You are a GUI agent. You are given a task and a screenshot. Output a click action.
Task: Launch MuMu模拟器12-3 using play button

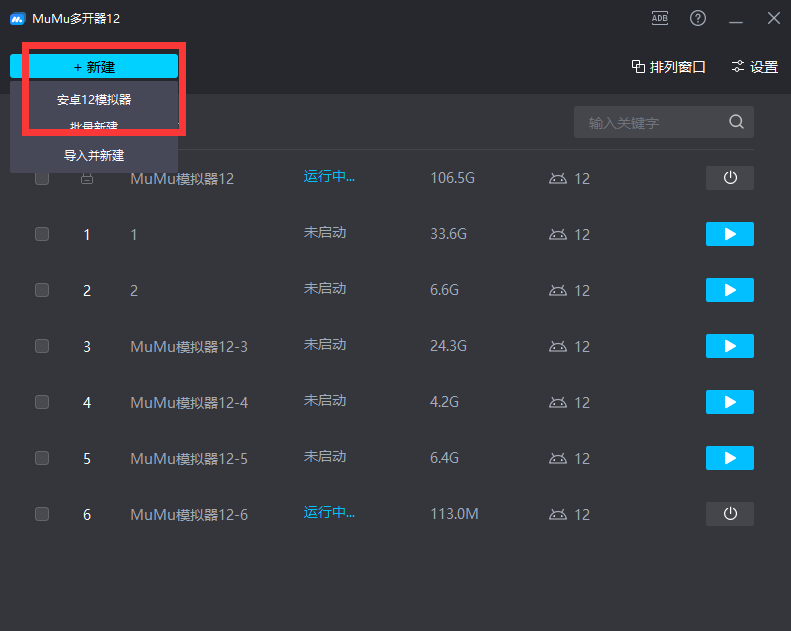pos(729,346)
